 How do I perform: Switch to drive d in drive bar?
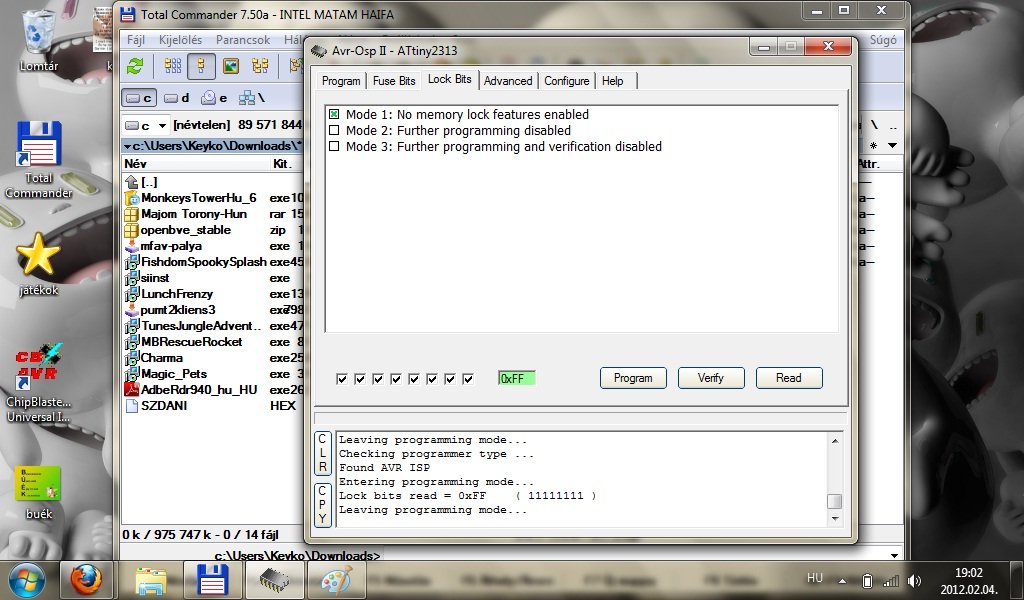(x=176, y=98)
